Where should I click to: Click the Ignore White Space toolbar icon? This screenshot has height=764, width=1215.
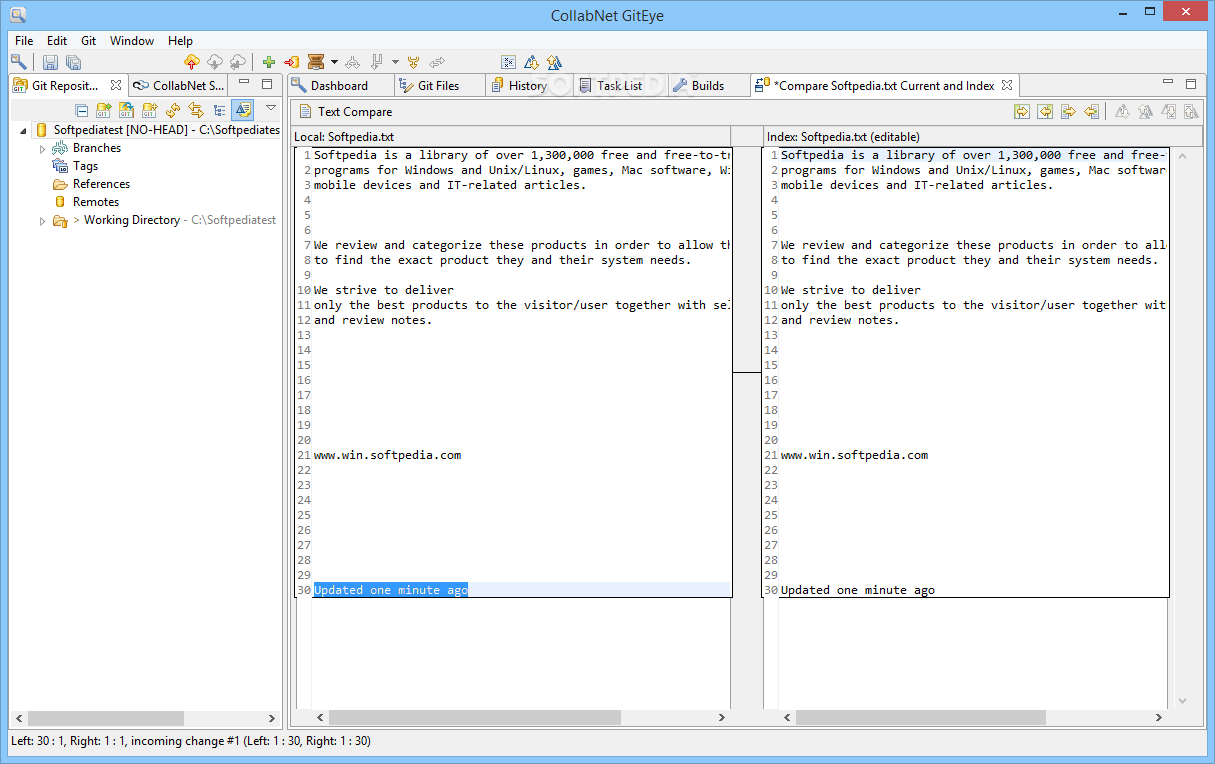(x=508, y=62)
